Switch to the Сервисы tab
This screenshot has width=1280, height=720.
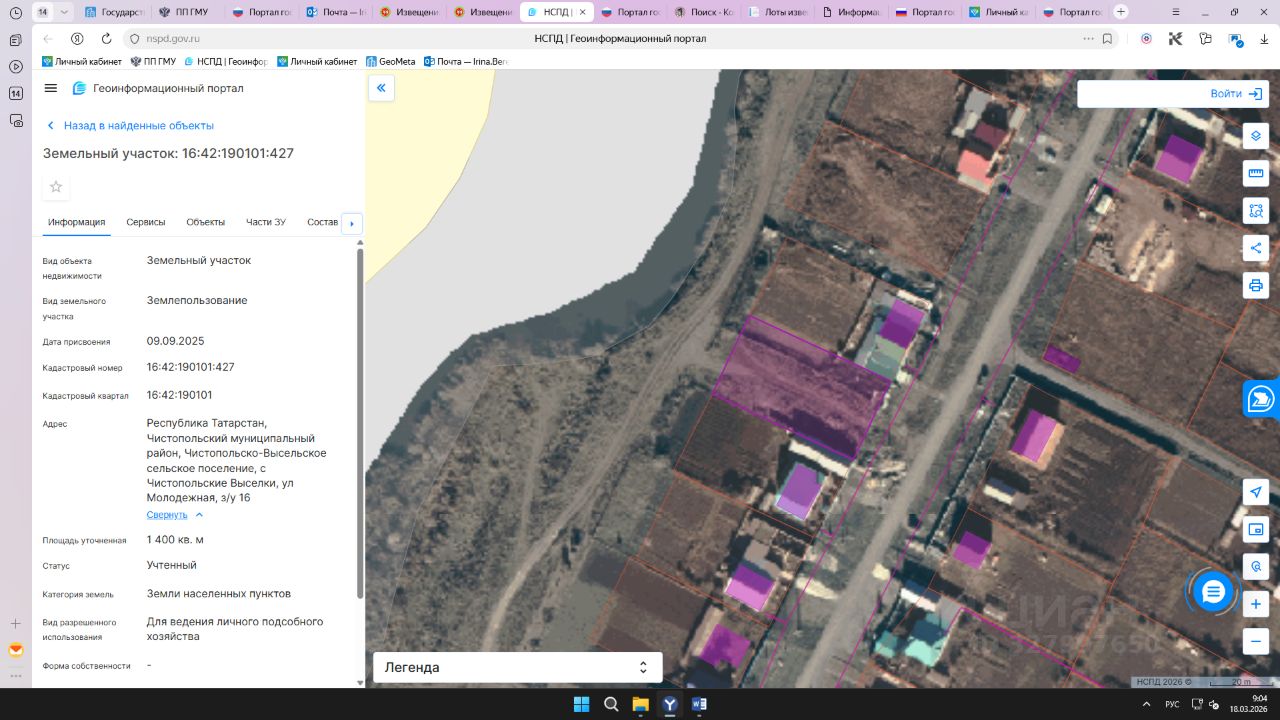(x=146, y=222)
